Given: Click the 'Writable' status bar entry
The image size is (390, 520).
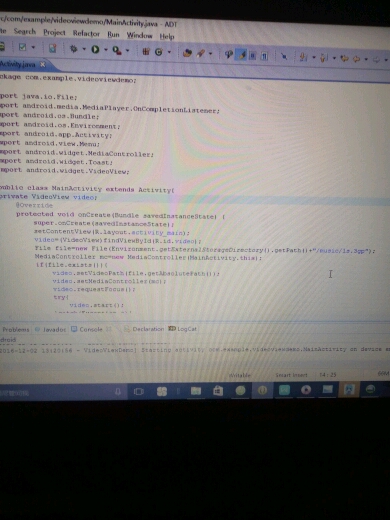Looking at the screenshot, I should (240, 375).
